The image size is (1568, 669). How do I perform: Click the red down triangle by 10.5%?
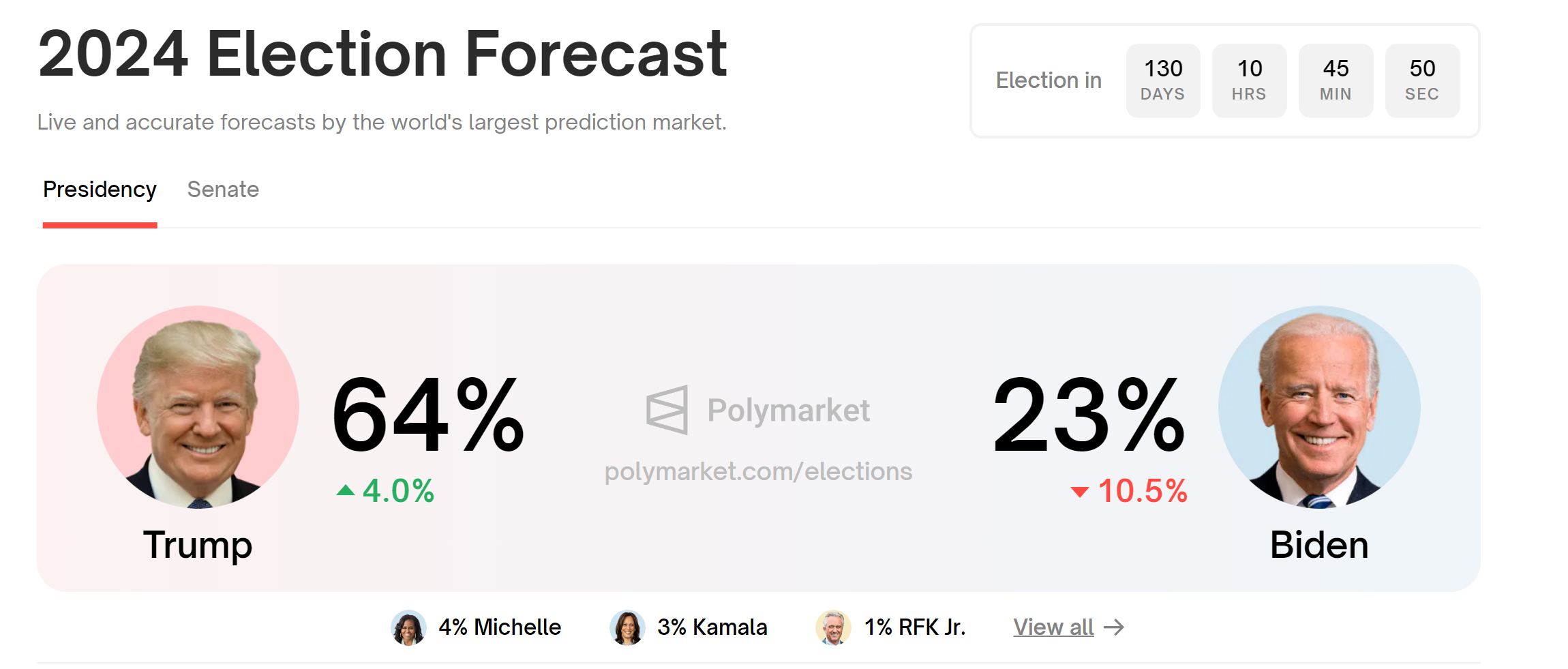1079,492
